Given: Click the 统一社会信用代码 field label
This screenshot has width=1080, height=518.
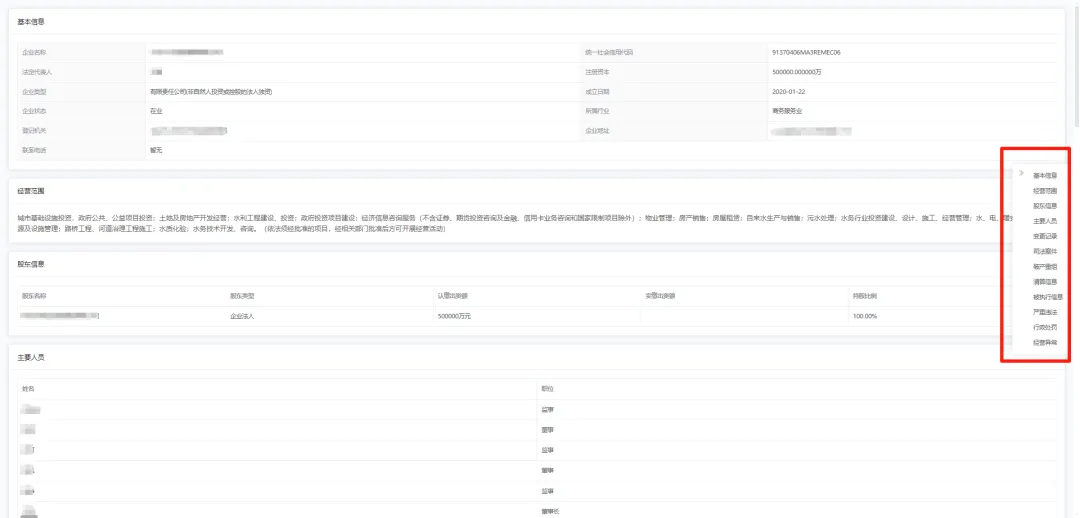Looking at the screenshot, I should click(609, 52).
